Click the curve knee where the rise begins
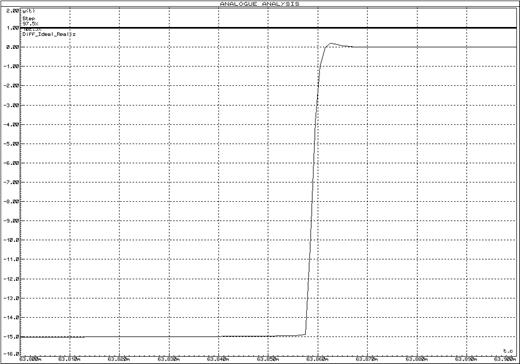The image size is (520, 364). click(305, 333)
